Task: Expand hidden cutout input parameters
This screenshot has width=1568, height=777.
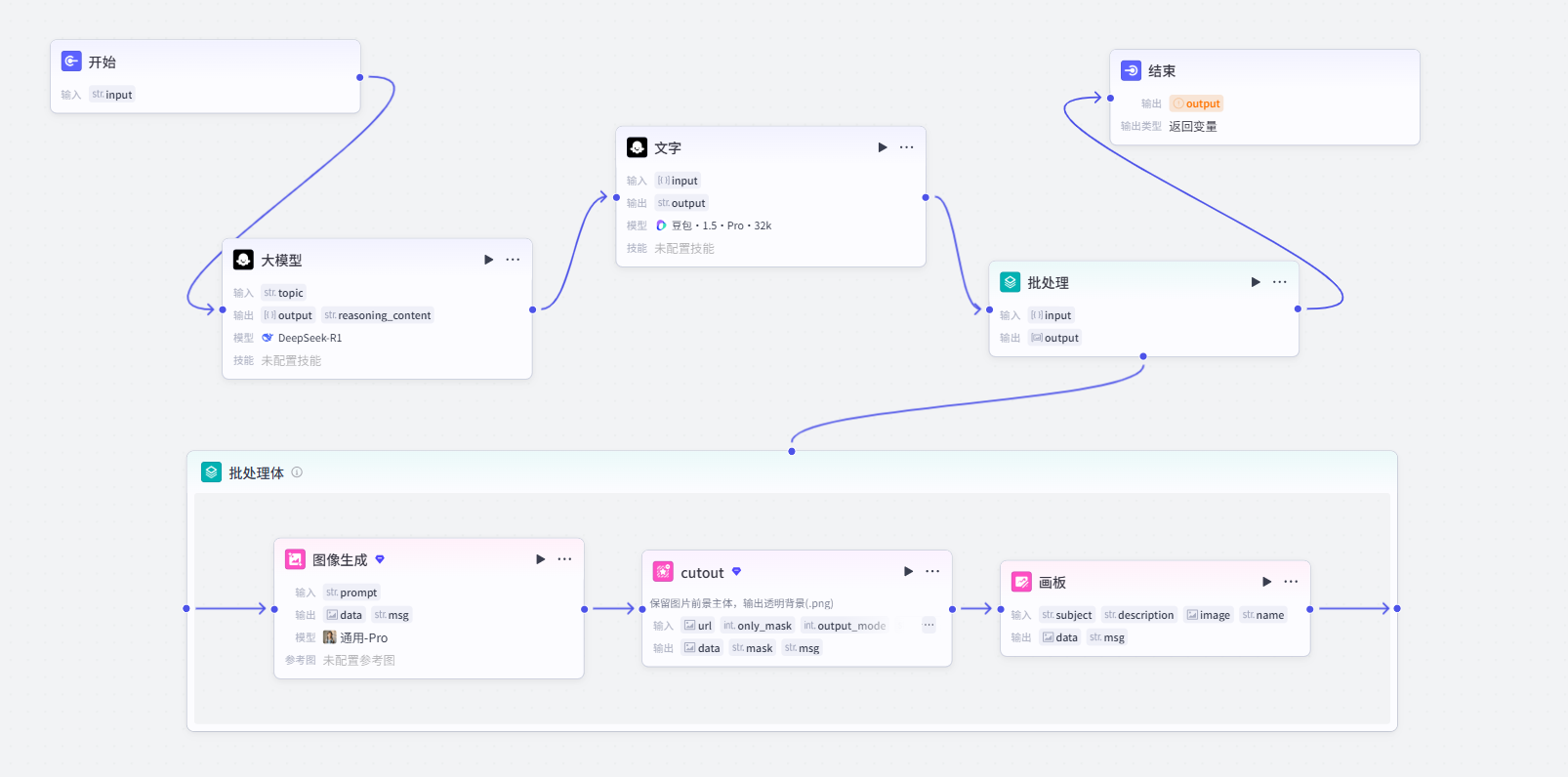Action: click(928, 625)
